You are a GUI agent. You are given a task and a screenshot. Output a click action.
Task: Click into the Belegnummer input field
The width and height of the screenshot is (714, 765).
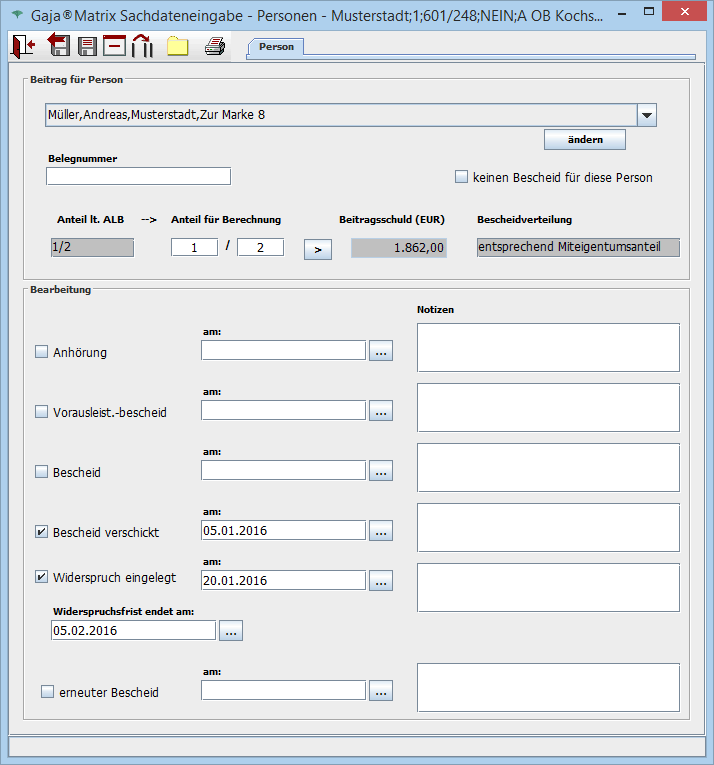pyautogui.click(x=138, y=176)
